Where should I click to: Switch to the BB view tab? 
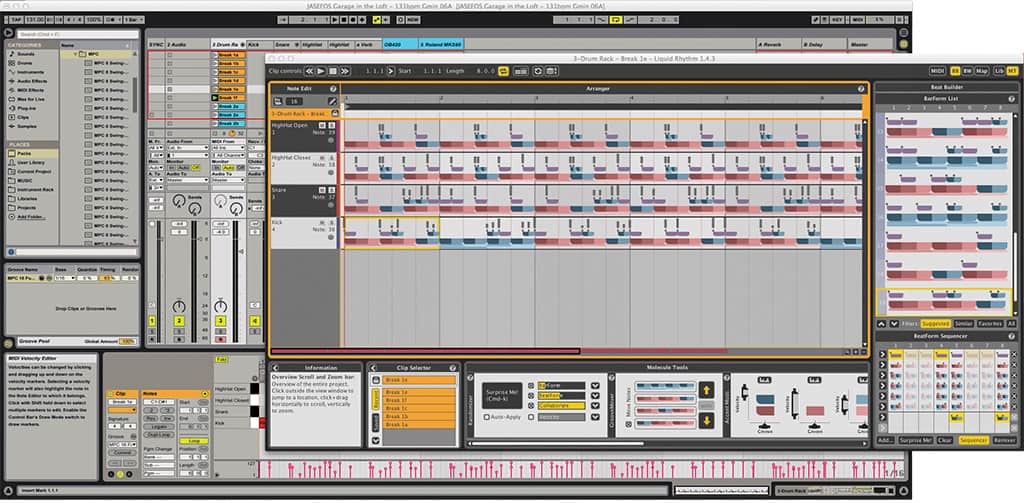tap(955, 71)
